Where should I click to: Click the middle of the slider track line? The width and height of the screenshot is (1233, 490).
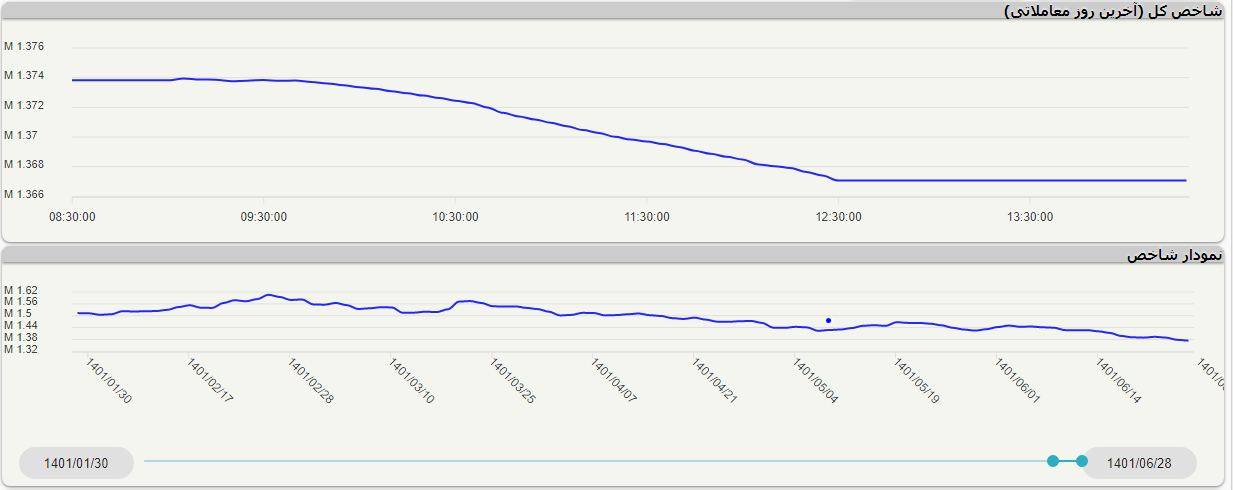(598, 461)
